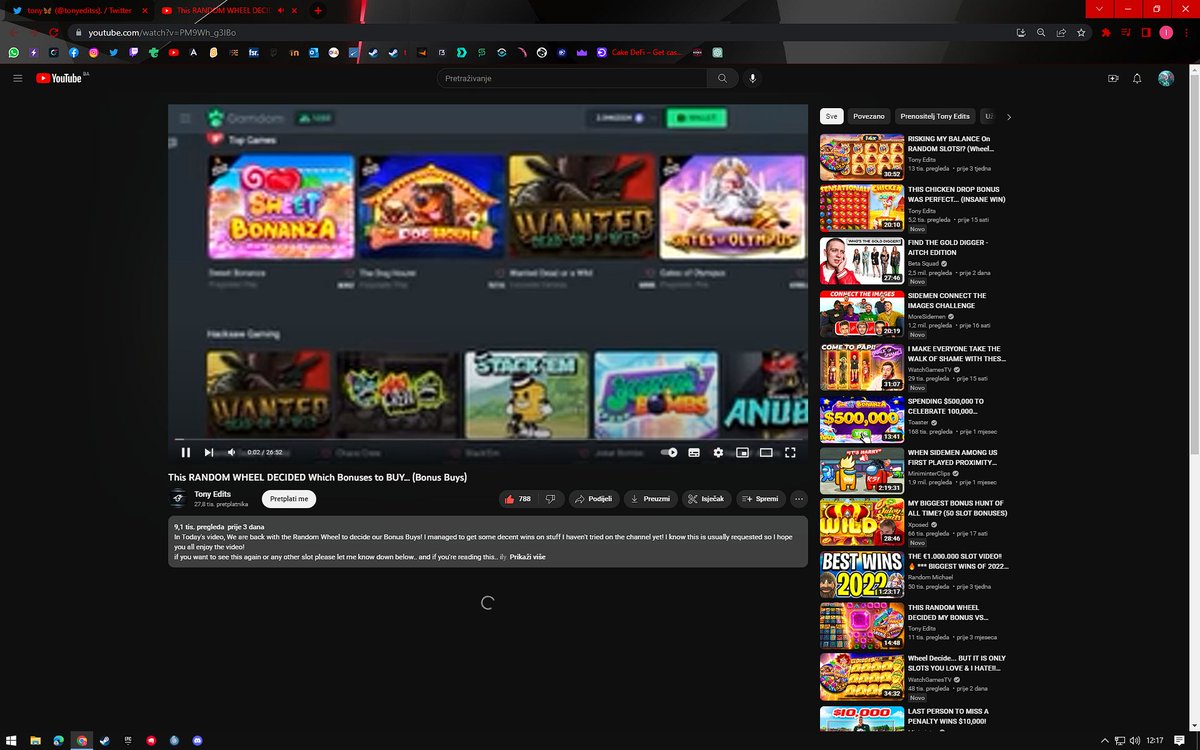This screenshot has height=750, width=1200.
Task: Open the Isječak clip button
Action: 706,498
